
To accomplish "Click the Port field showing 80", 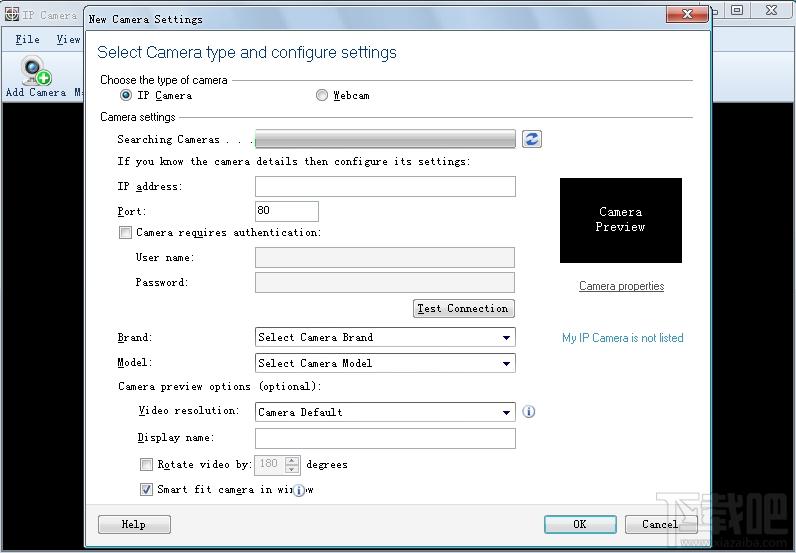I will pyautogui.click(x=287, y=211).
